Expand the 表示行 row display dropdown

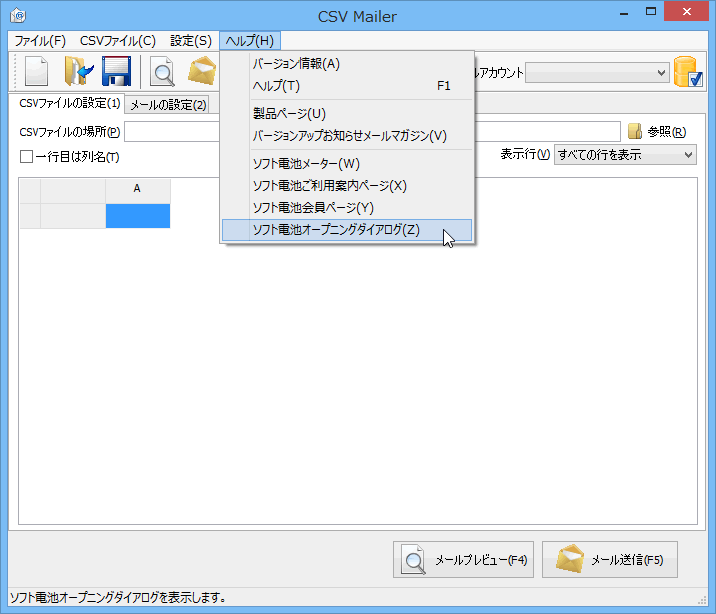tap(625, 155)
